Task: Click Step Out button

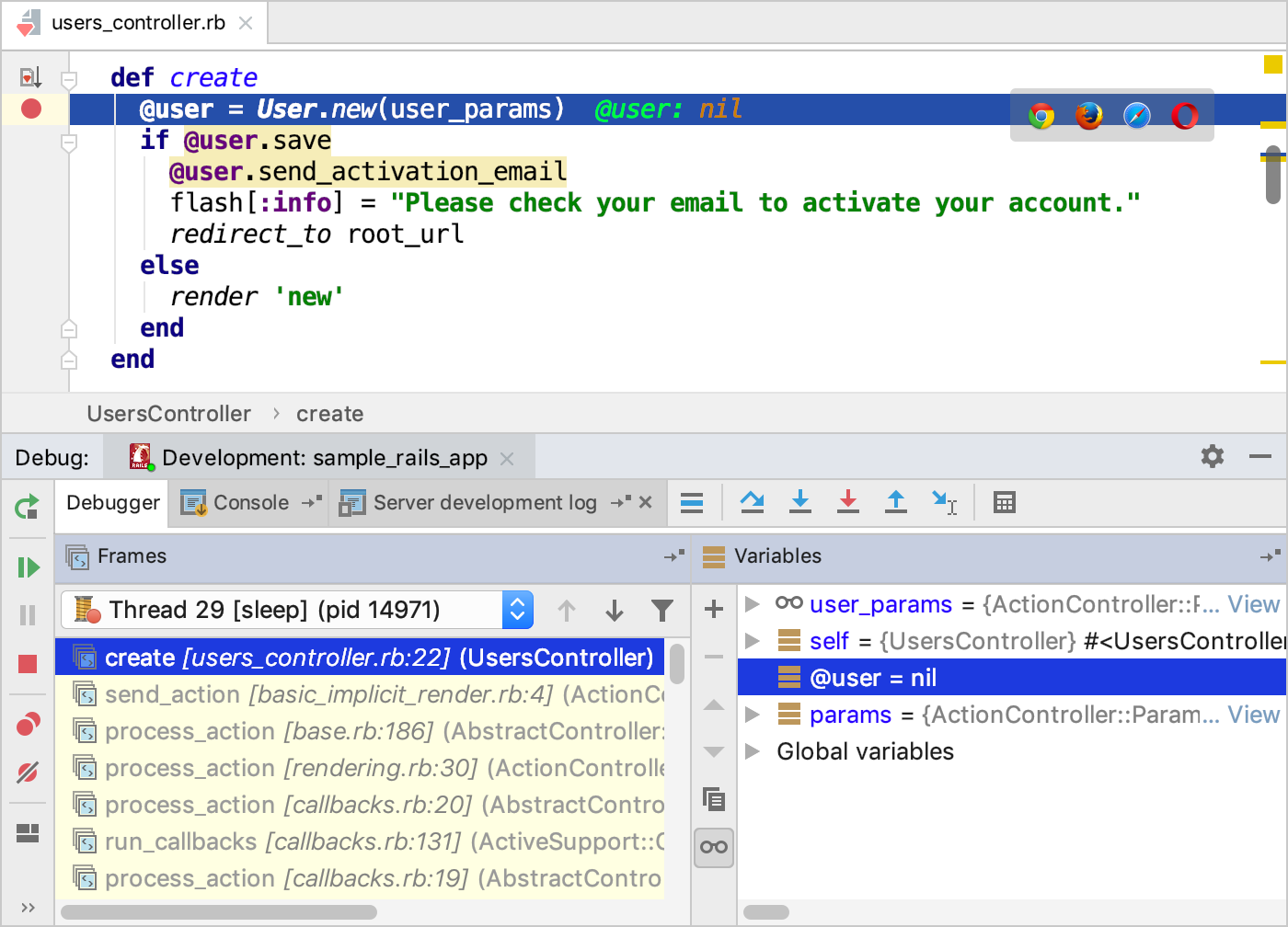Action: point(896,502)
